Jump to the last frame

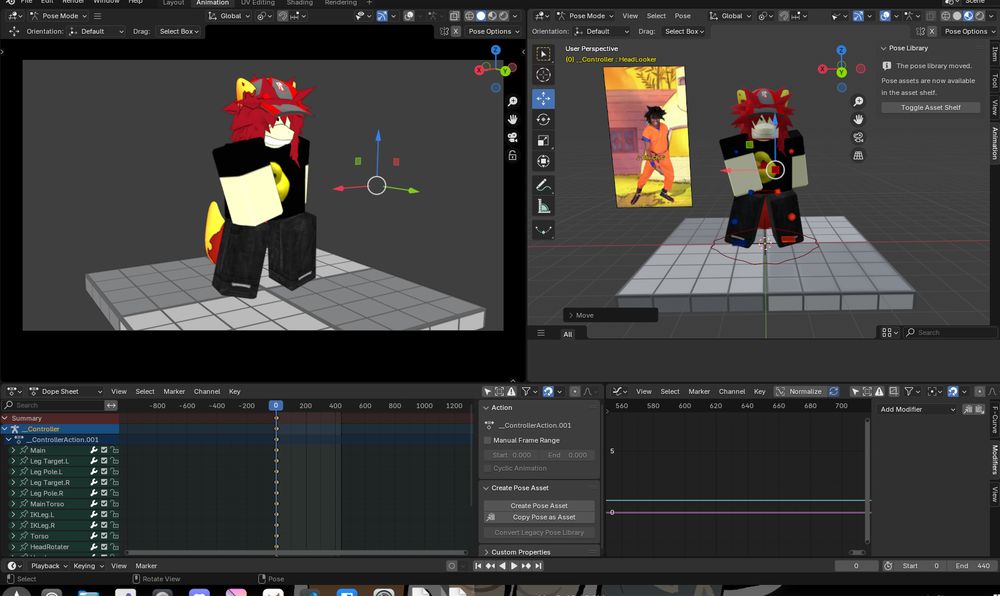(538, 565)
